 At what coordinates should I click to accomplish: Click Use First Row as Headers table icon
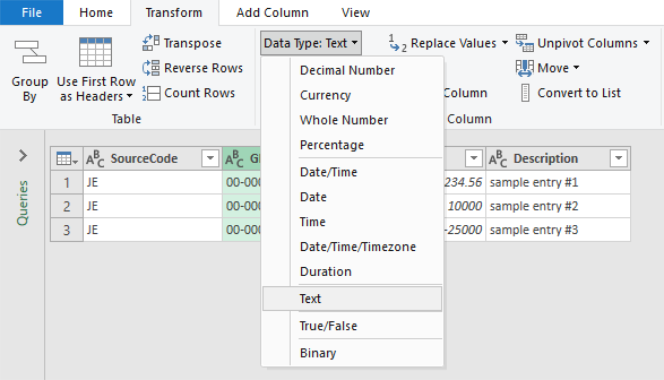tap(96, 52)
